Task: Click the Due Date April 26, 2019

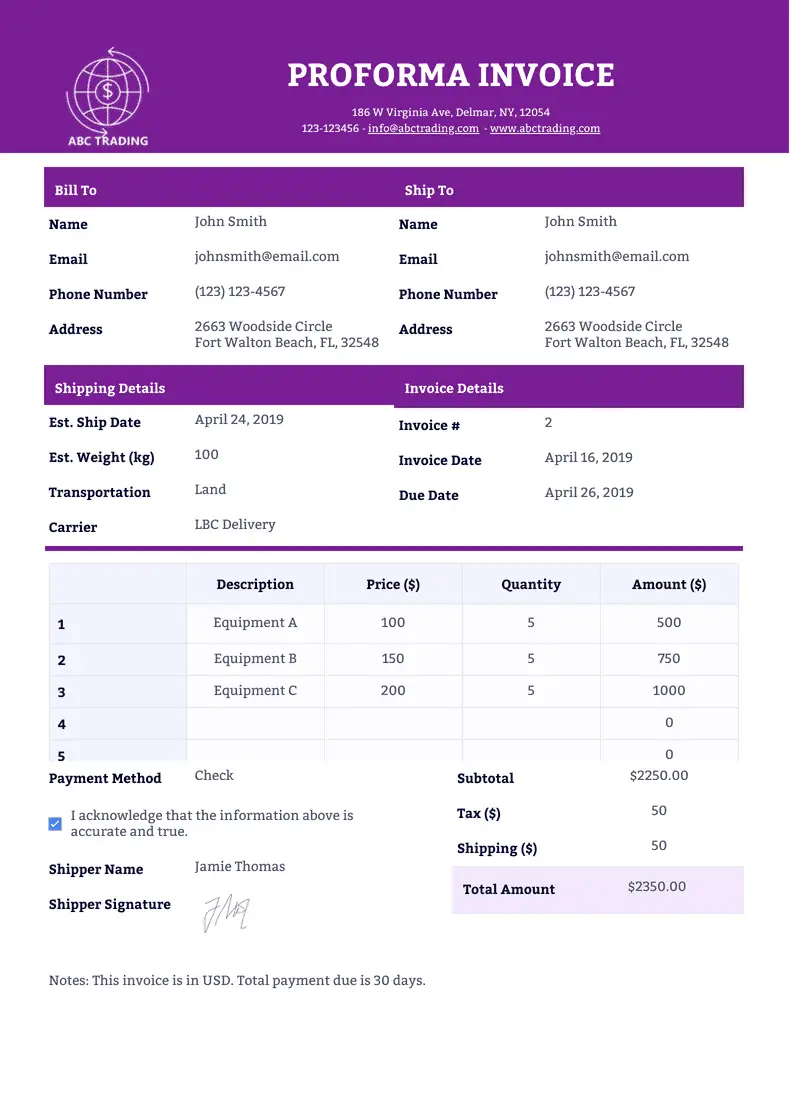Action: (x=589, y=493)
